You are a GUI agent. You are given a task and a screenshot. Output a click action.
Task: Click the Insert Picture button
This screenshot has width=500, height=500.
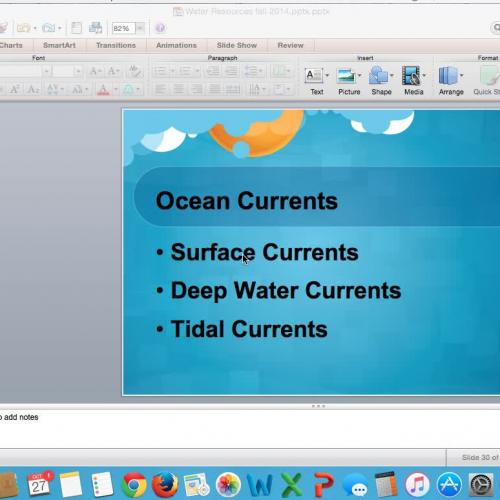pos(349,81)
